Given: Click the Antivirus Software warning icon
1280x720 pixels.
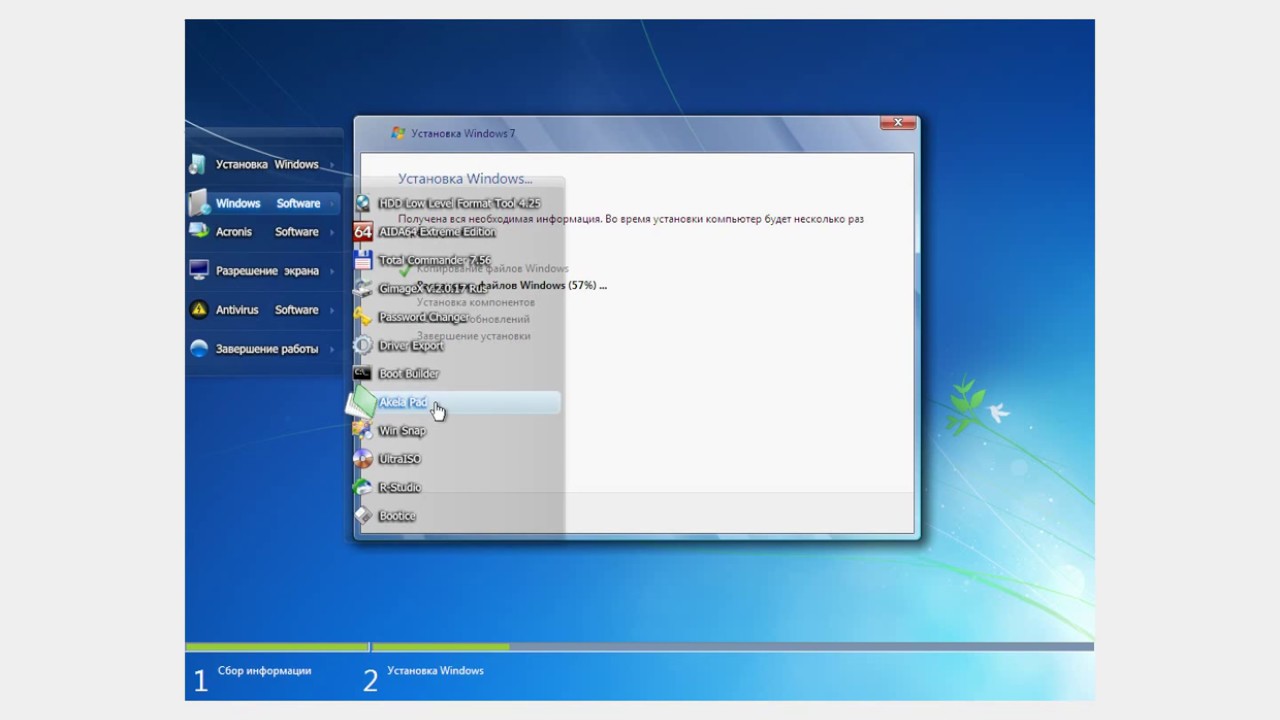Looking at the screenshot, I should tap(198, 309).
